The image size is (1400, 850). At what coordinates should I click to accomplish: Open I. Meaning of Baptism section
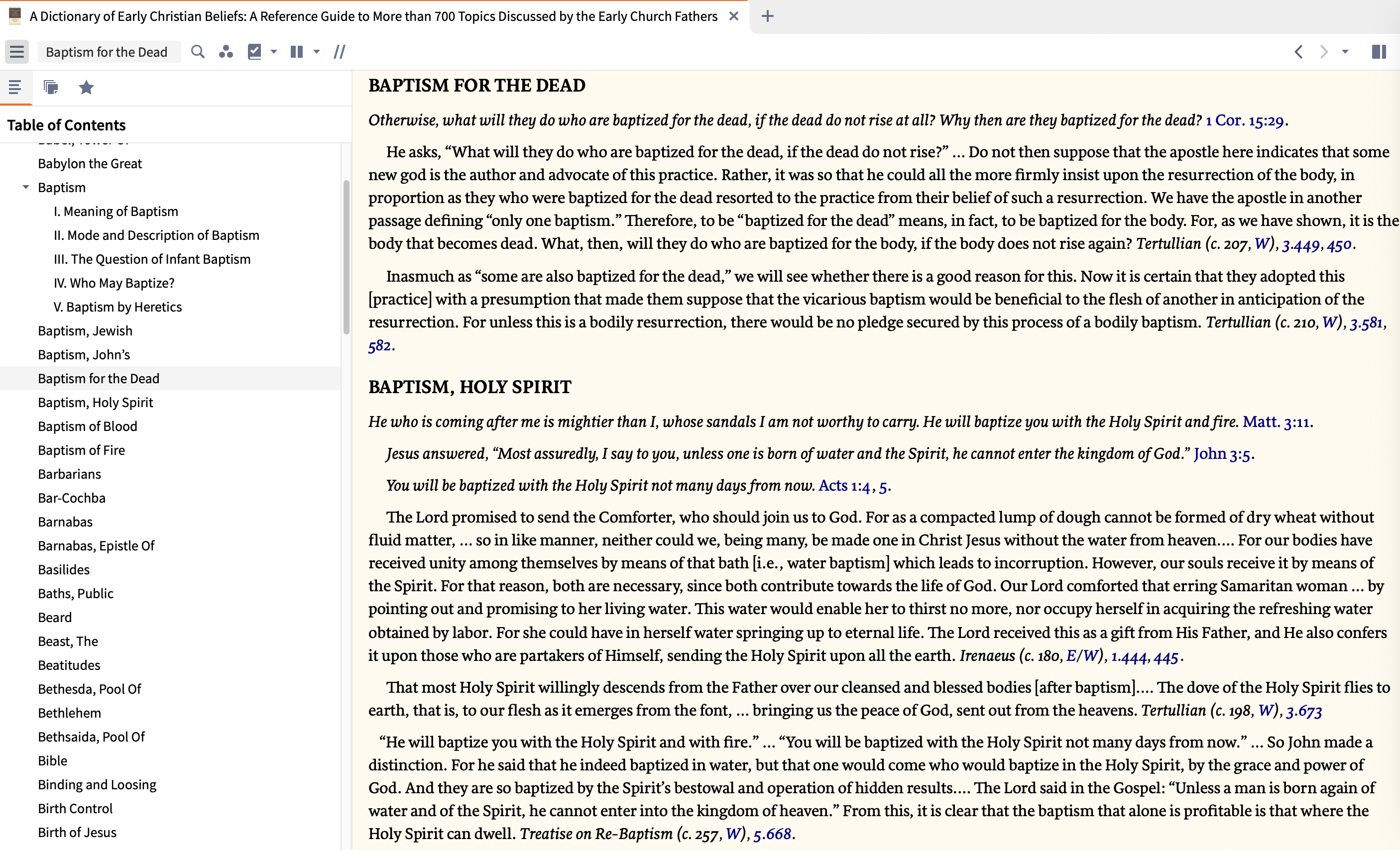coord(116,211)
